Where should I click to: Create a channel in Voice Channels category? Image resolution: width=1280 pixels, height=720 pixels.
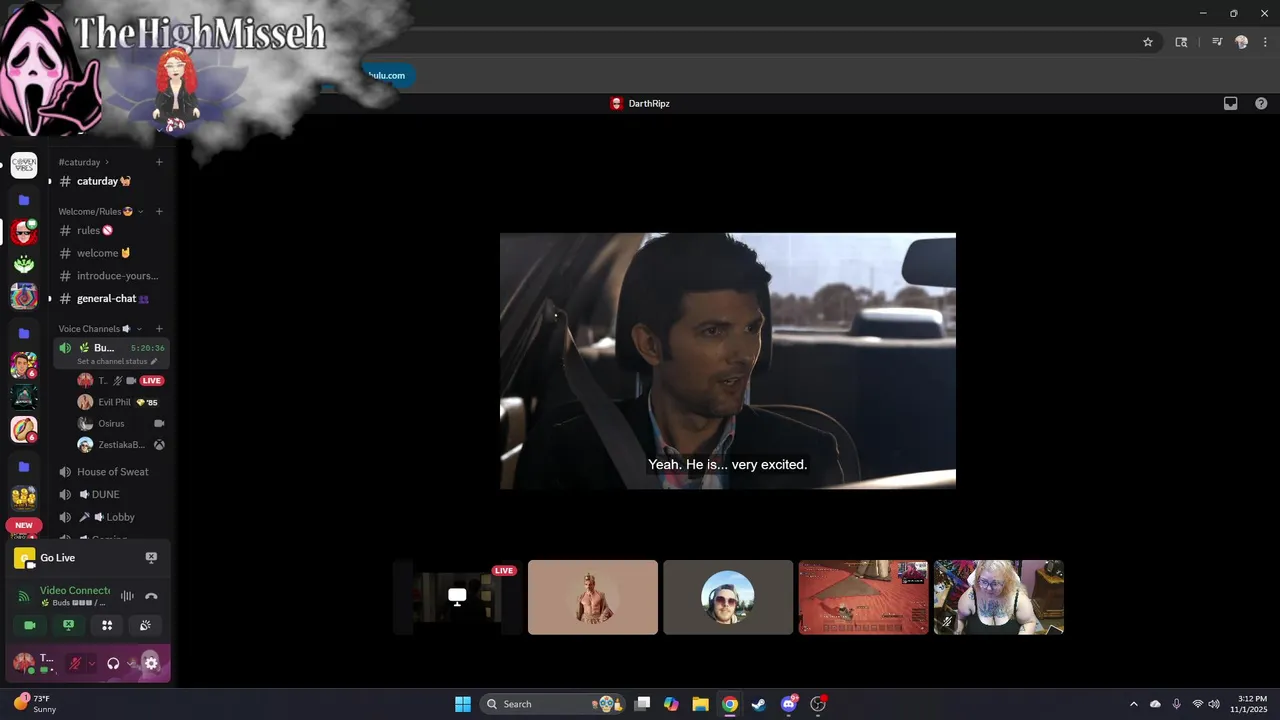[159, 329]
